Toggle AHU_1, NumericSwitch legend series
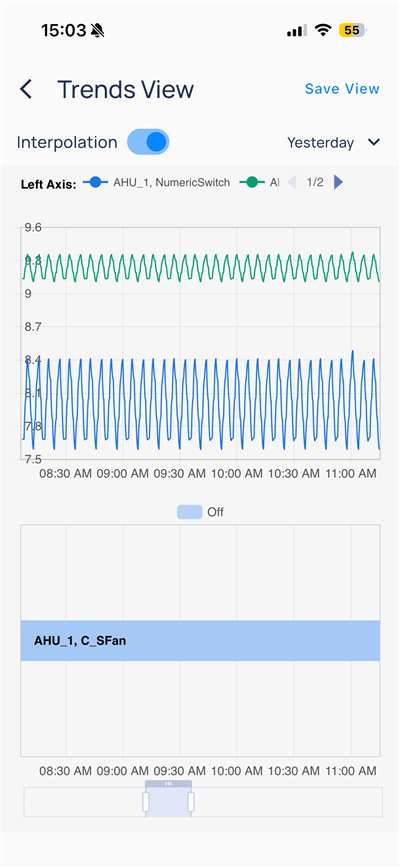Image resolution: width=400 pixels, height=867 pixels. click(x=157, y=182)
